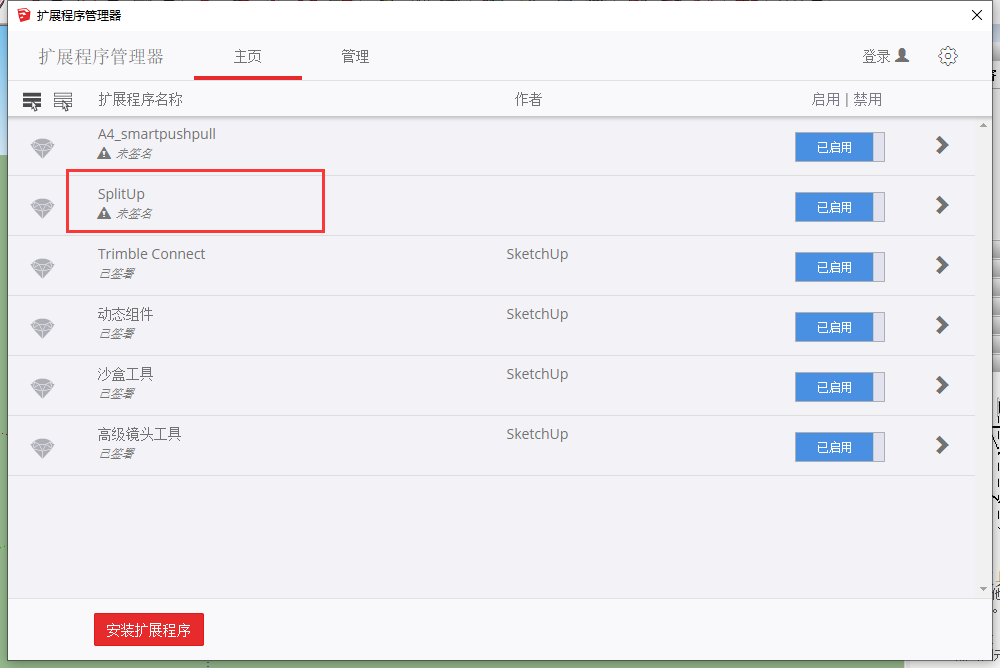Toggle 动态组件 enabled switch
Viewport: 1000px width, 668px height.
(x=839, y=327)
